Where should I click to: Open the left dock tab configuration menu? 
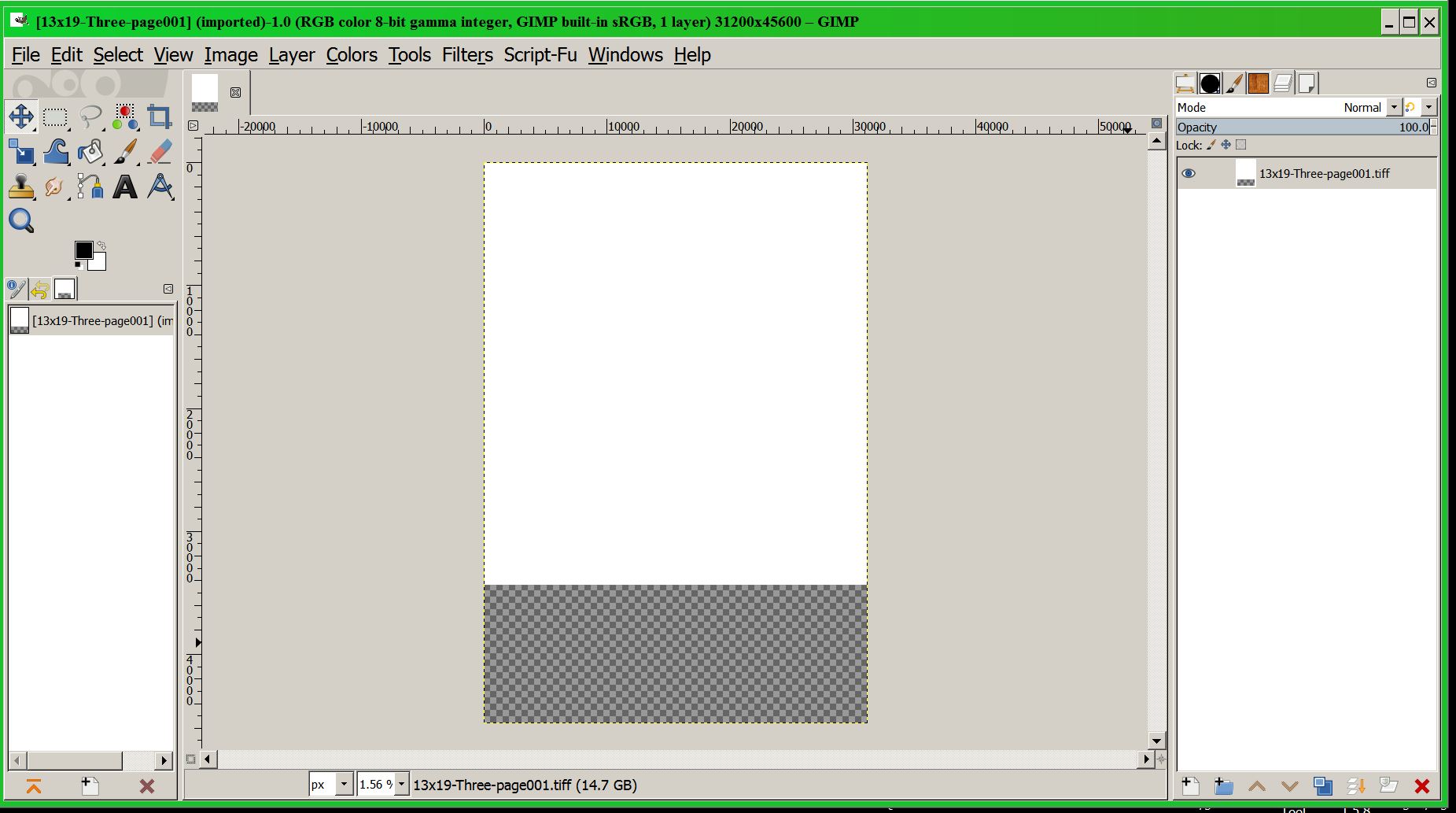click(x=168, y=289)
